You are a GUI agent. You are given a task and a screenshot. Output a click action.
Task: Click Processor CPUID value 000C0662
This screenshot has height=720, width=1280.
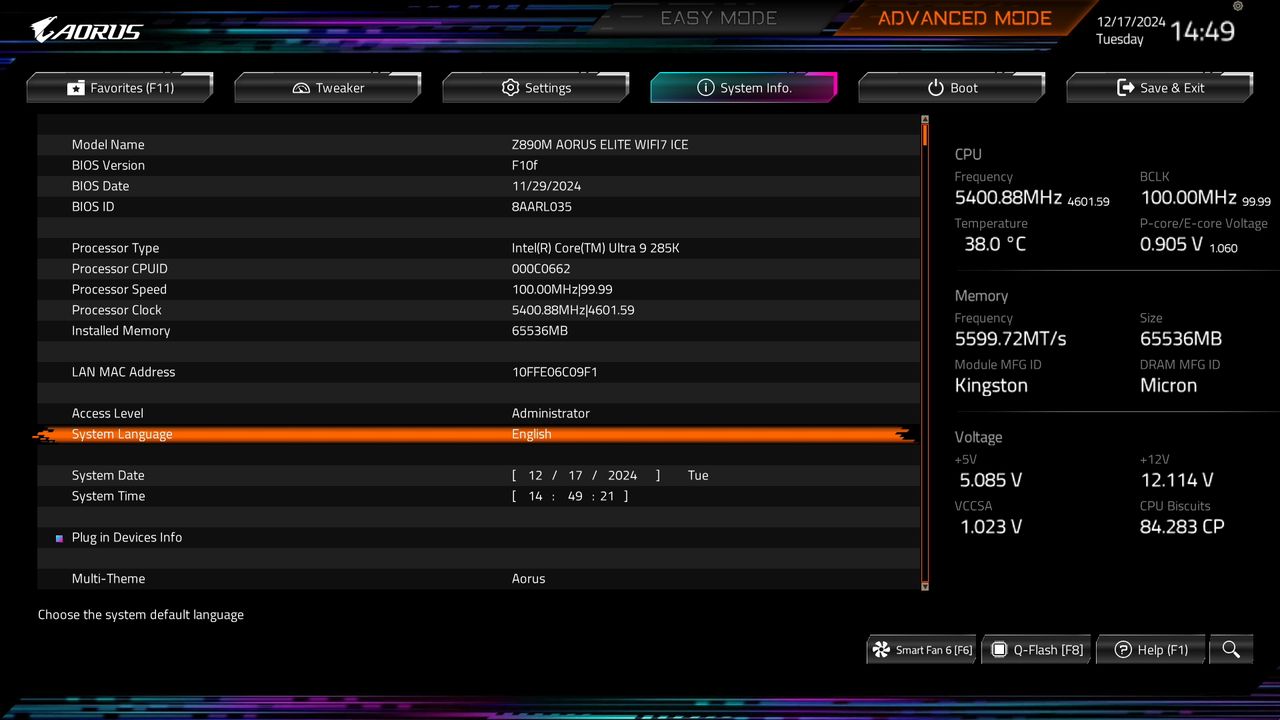coord(541,269)
